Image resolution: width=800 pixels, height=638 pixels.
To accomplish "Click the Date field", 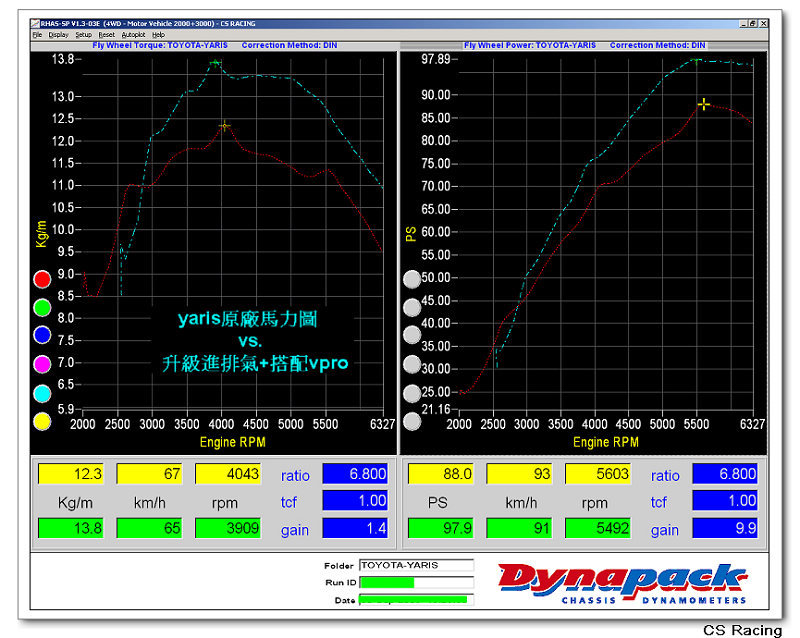I will click(416, 600).
